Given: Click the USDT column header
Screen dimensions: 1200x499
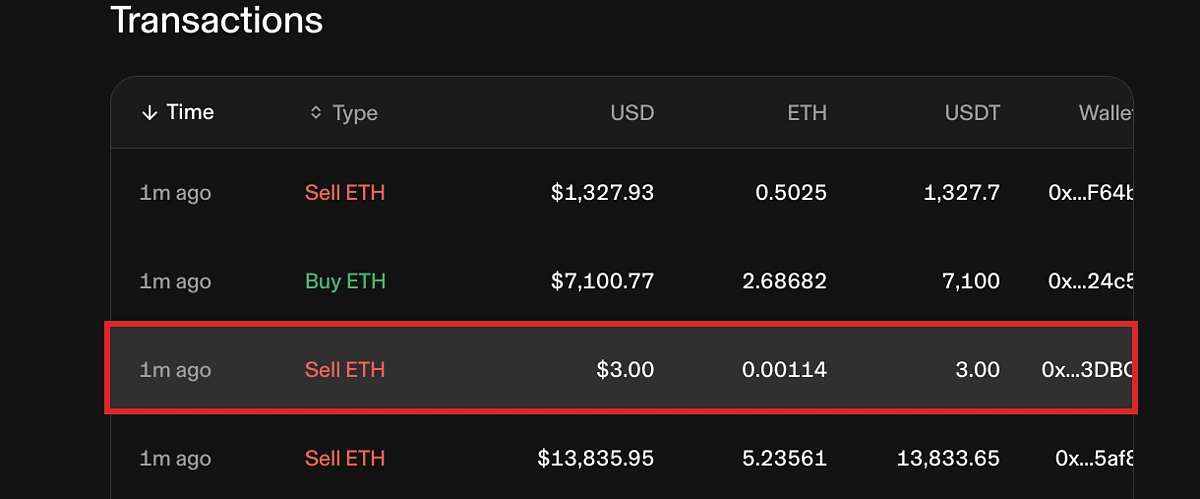Looking at the screenshot, I should [x=972, y=113].
